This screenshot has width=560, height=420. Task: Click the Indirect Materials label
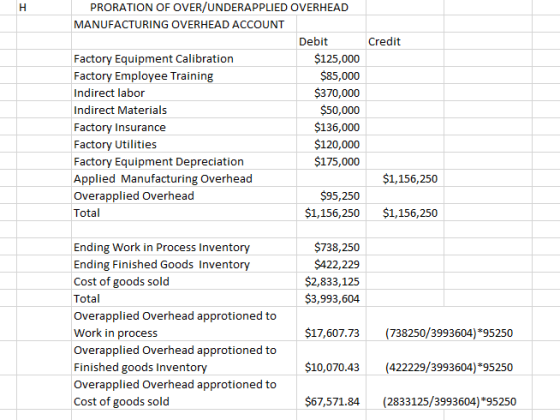pos(120,110)
